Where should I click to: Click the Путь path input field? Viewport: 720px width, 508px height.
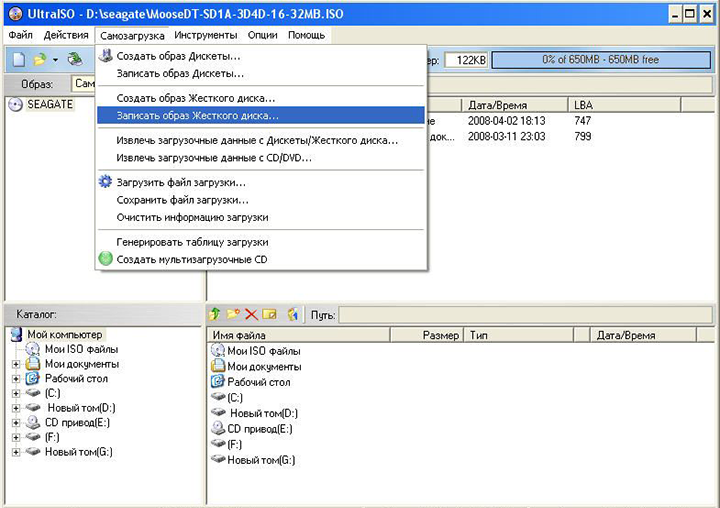click(x=525, y=315)
